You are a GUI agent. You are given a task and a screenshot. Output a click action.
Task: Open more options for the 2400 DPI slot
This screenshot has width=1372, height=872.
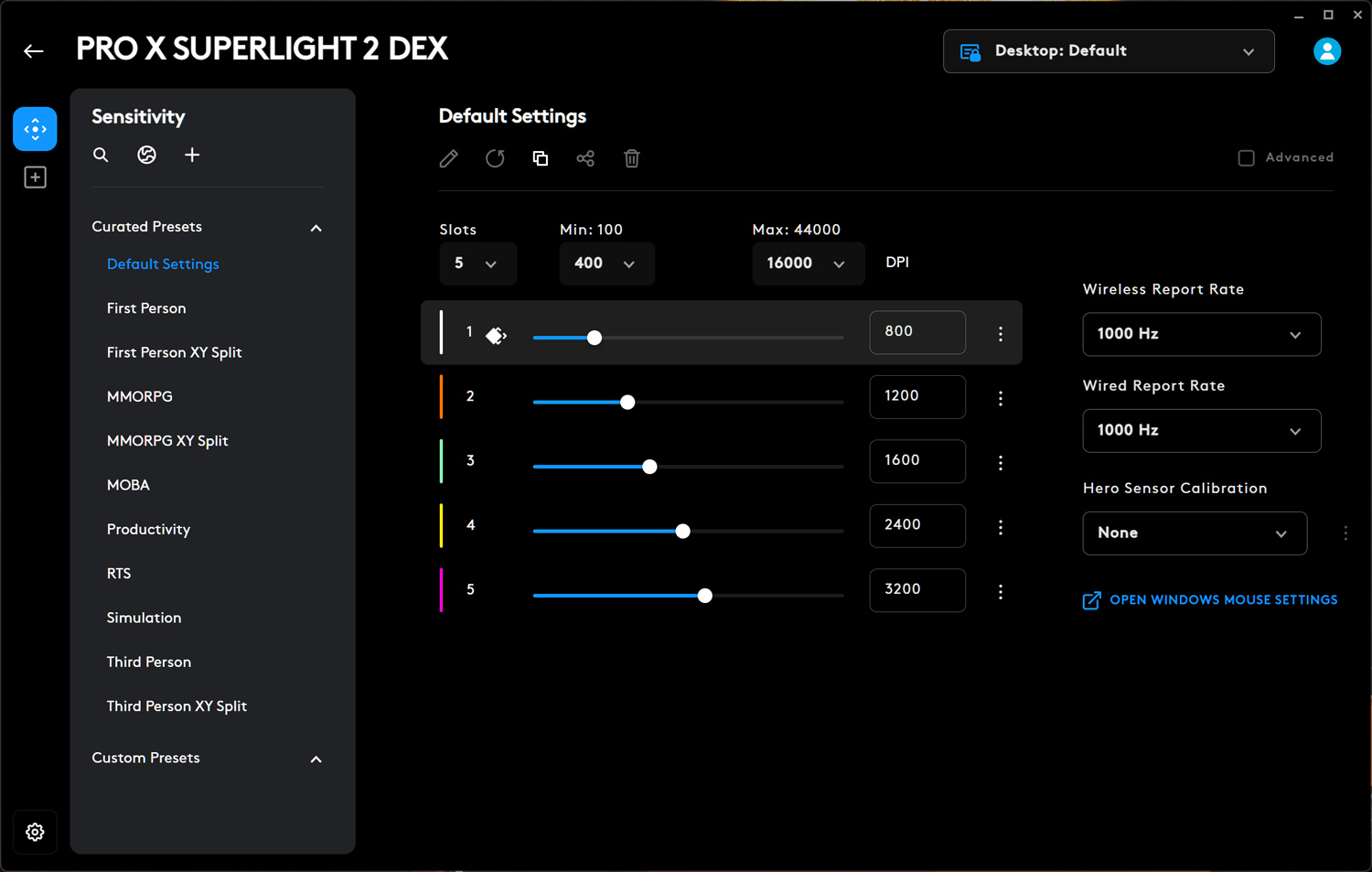[x=1001, y=527]
